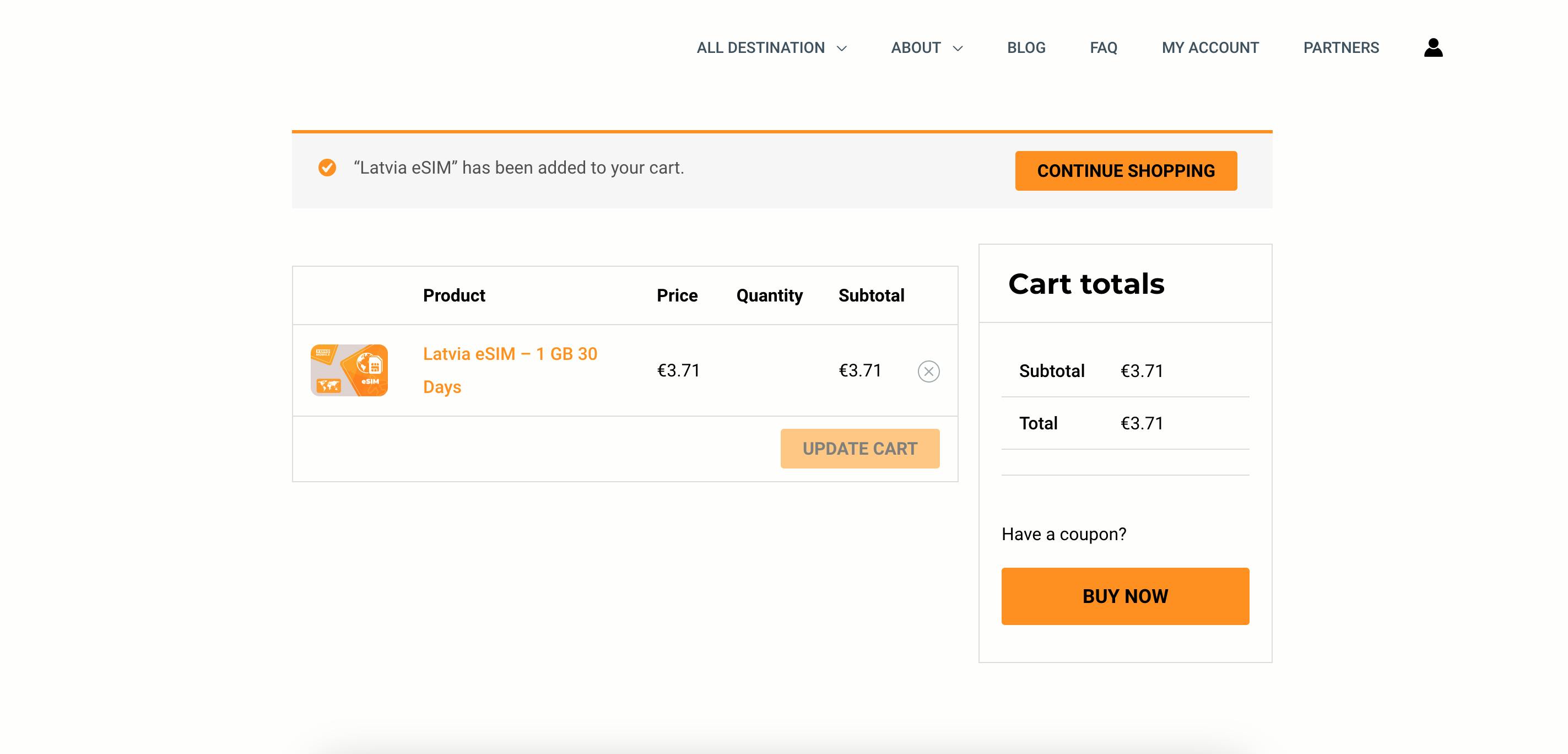The image size is (1568, 754).
Task: Select the BLOG menu item
Action: coord(1026,47)
